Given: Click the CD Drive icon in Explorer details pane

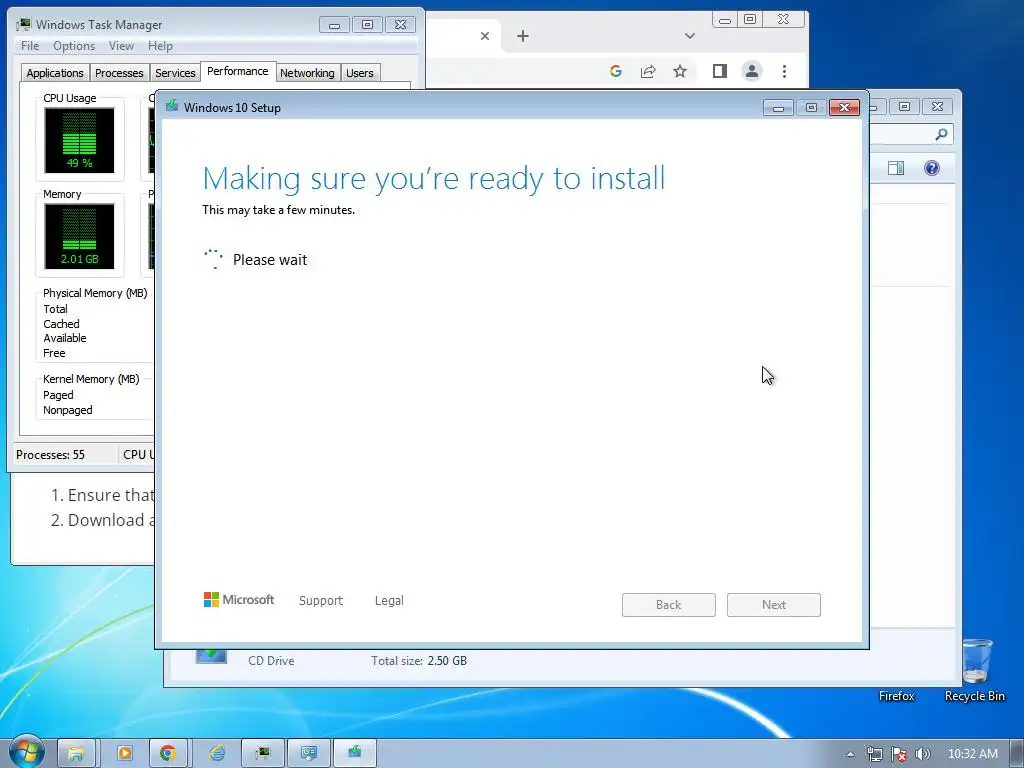Looking at the screenshot, I should point(211,656).
